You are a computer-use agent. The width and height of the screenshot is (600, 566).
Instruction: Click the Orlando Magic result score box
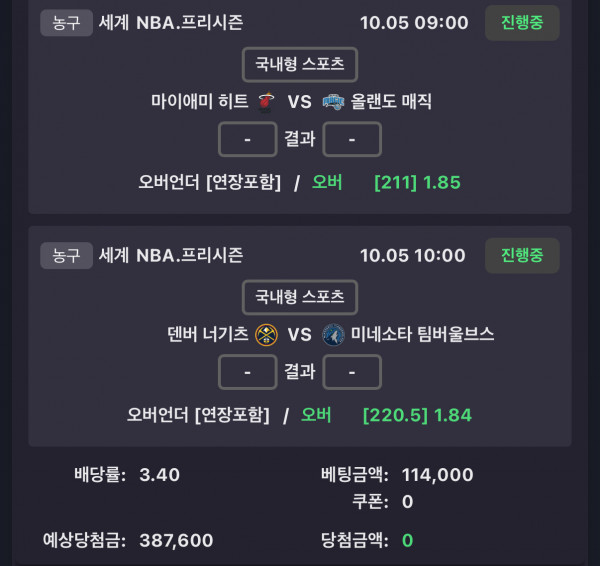352,139
